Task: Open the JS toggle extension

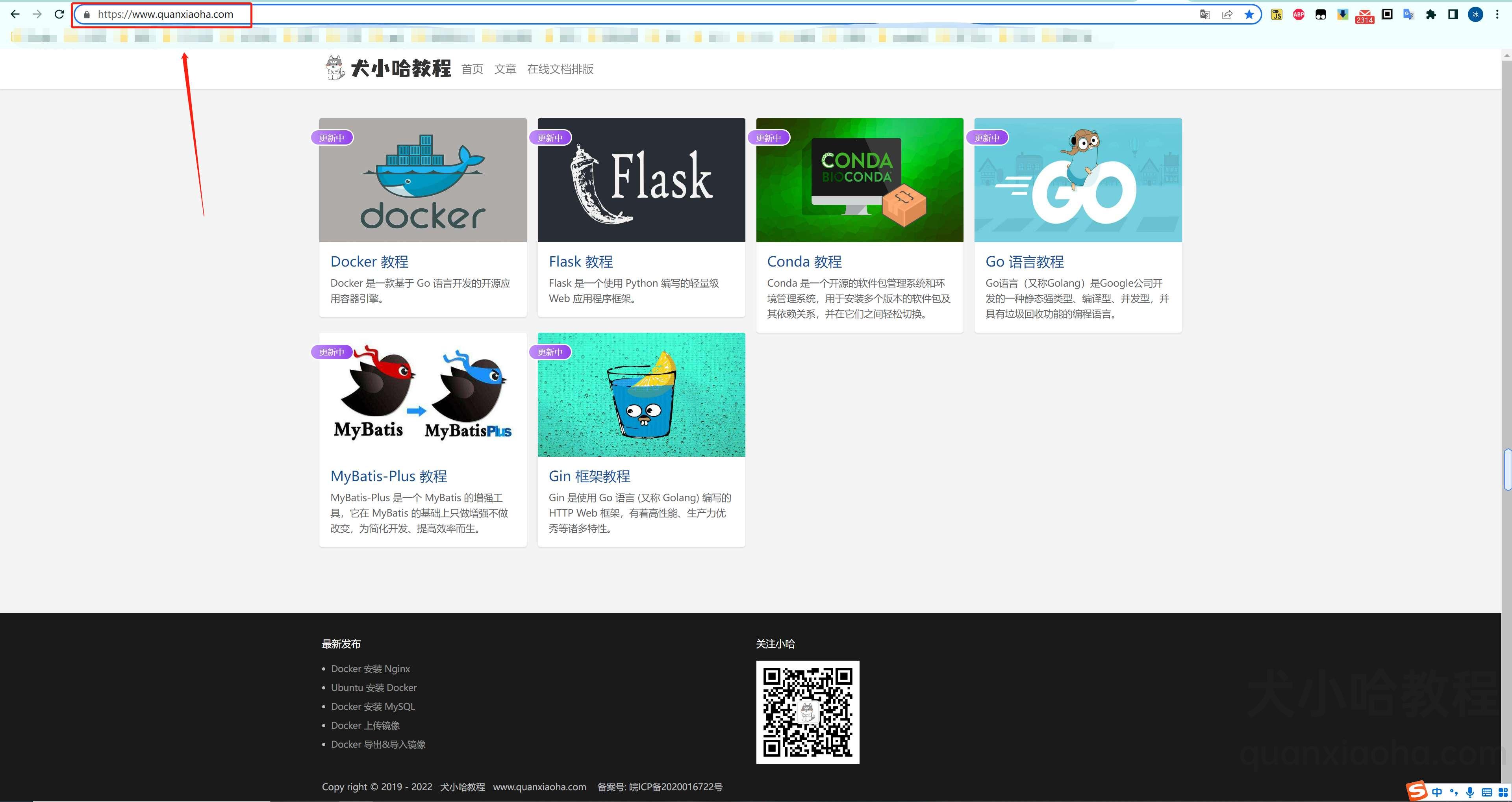Action: [1277, 15]
